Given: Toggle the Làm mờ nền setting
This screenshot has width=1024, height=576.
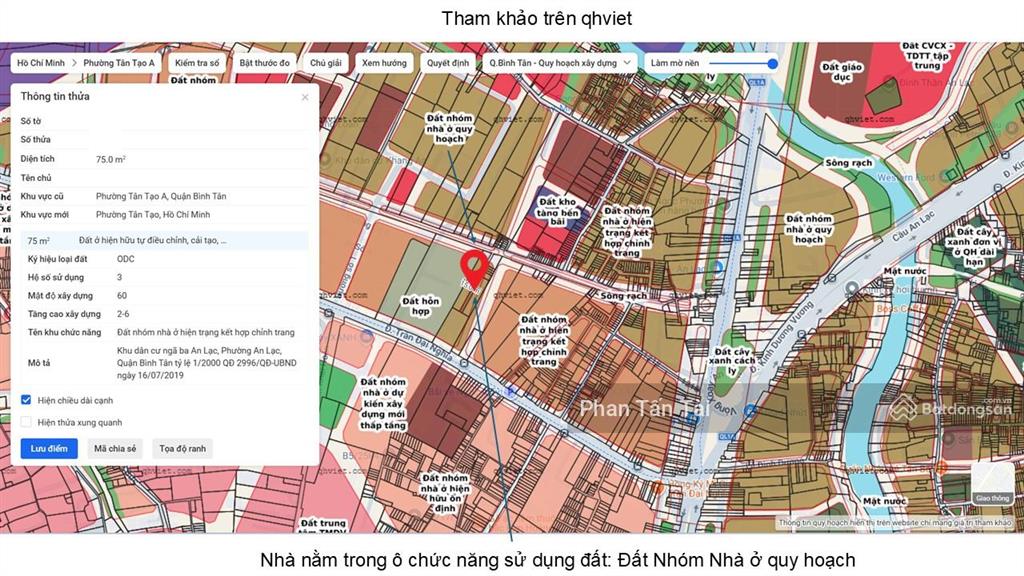Looking at the screenshot, I should pyautogui.click(x=773, y=62).
